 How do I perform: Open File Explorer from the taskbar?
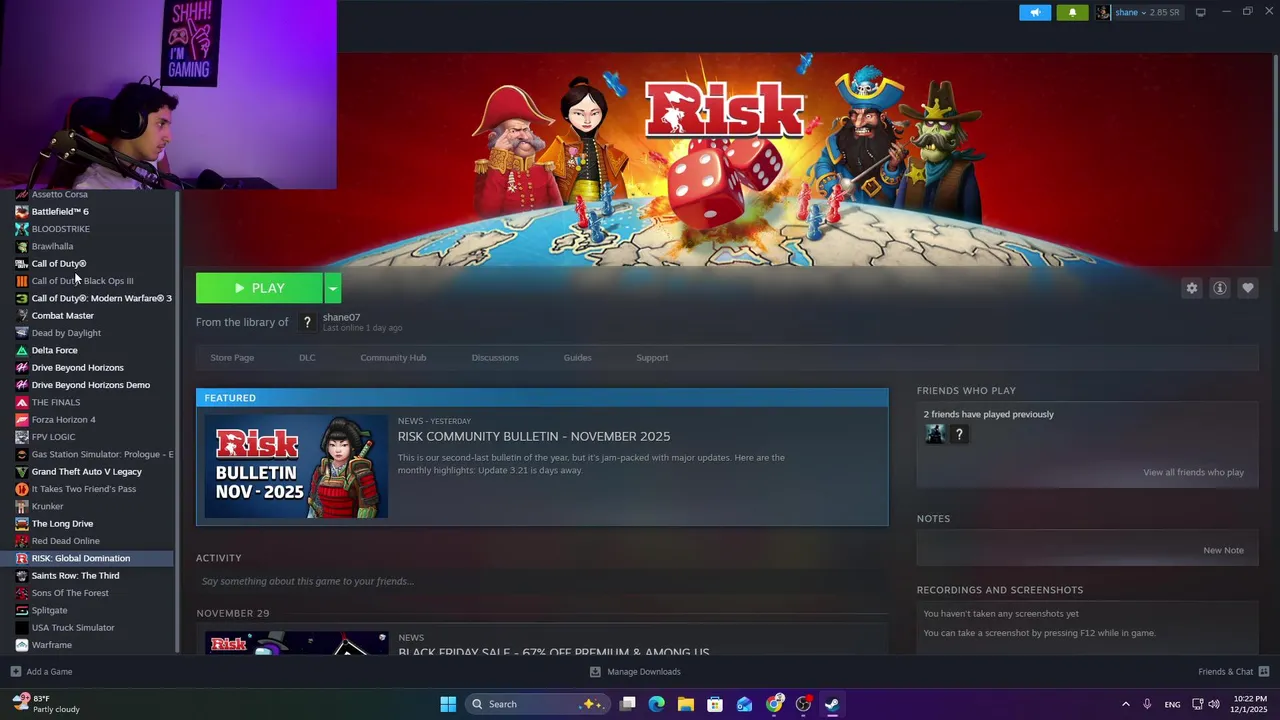point(686,704)
